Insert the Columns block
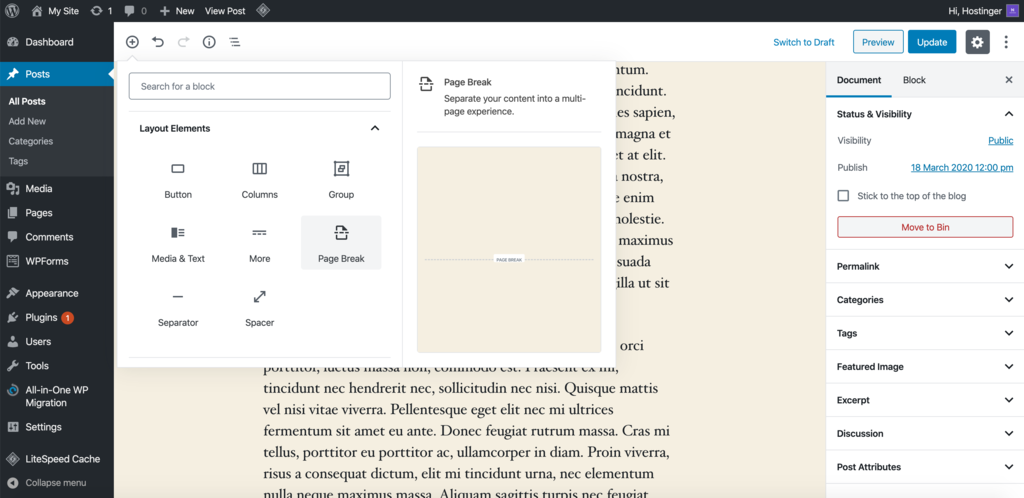The width and height of the screenshot is (1024, 498). (x=259, y=179)
